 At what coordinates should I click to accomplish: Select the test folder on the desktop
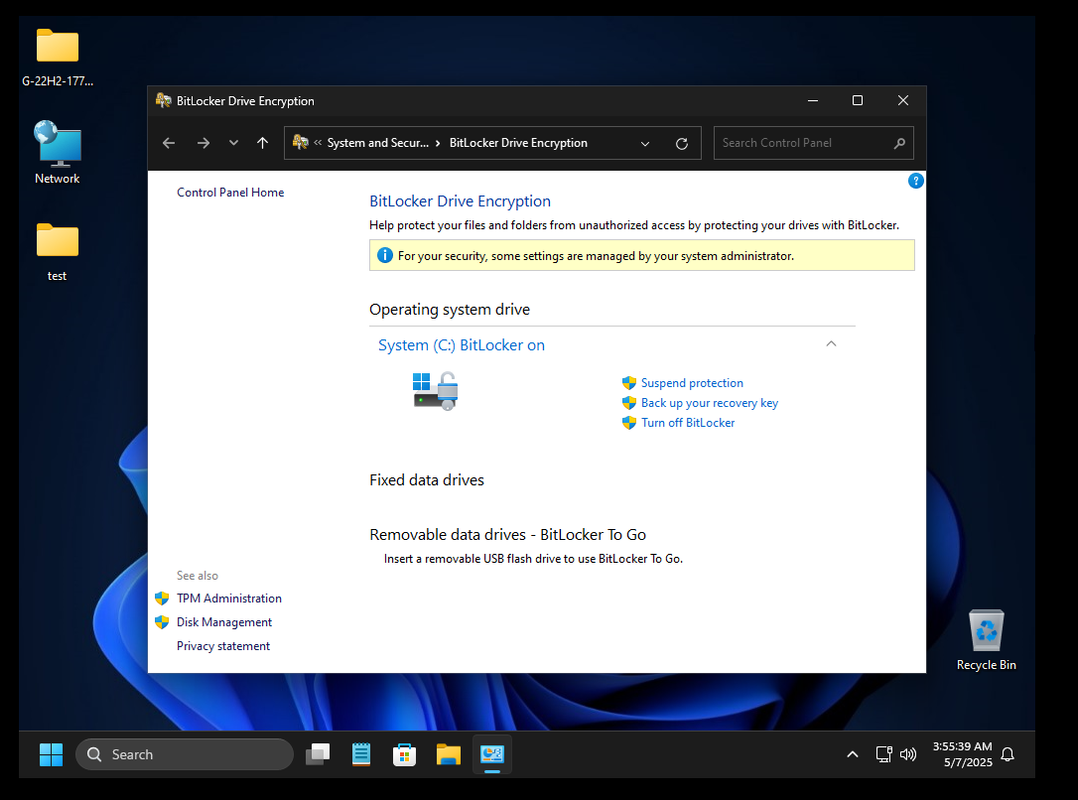click(57, 252)
